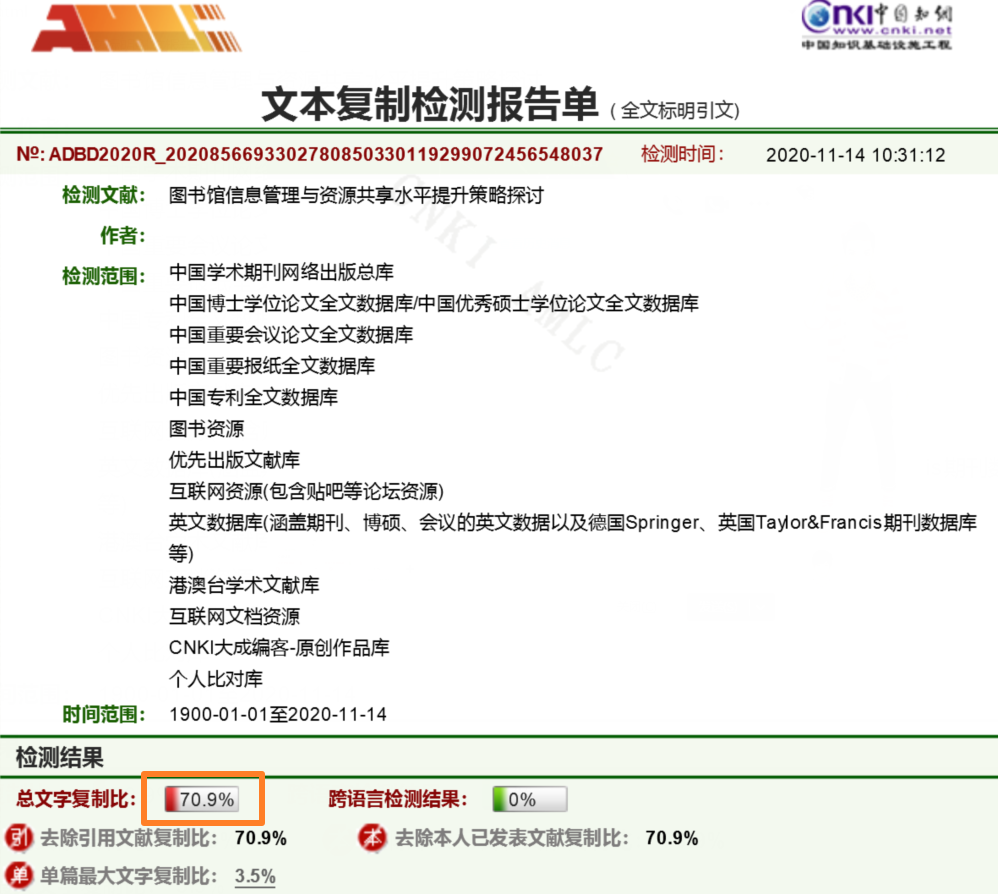998x894 pixels.
Task: Select the report title 文本复制检测报告单
Action: 430,104
